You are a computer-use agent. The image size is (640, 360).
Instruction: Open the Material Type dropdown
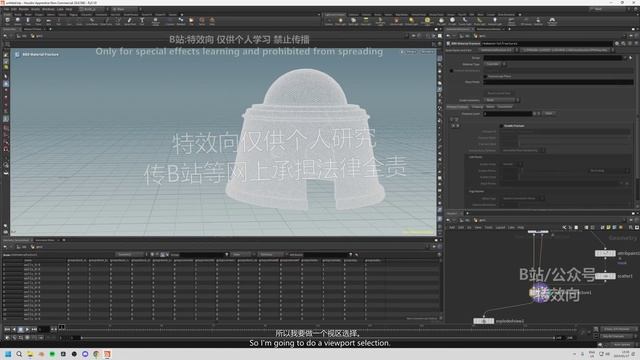click(495, 64)
